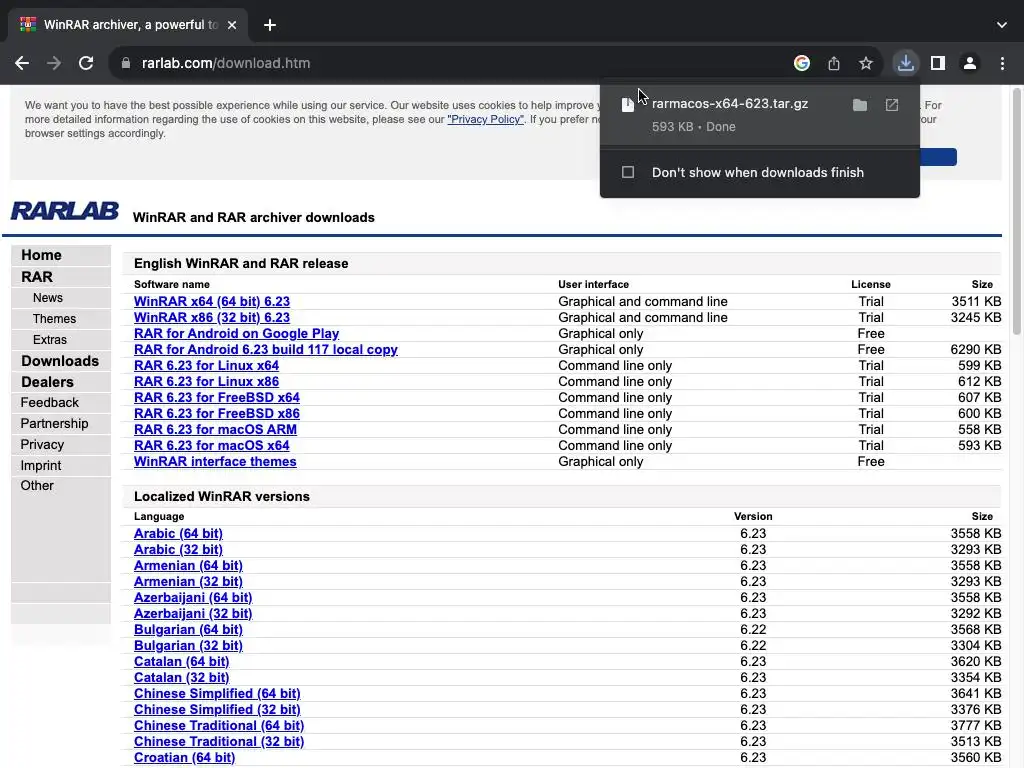Open the Privacy sidebar item
This screenshot has height=768, width=1024.
(x=42, y=445)
